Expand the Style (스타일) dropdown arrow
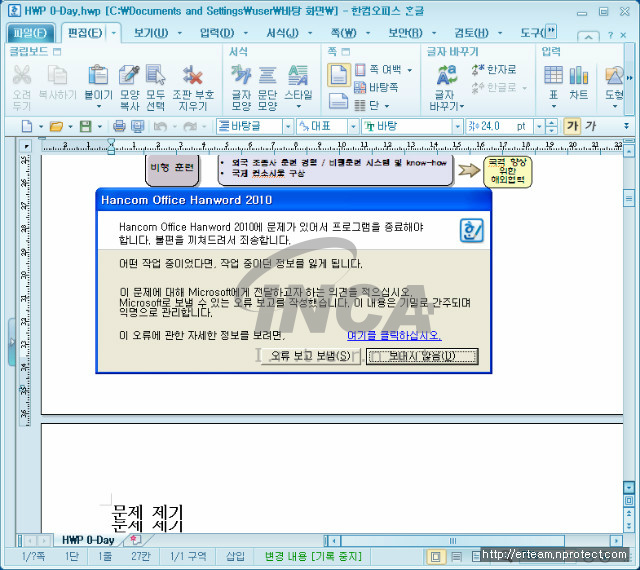 [298, 107]
